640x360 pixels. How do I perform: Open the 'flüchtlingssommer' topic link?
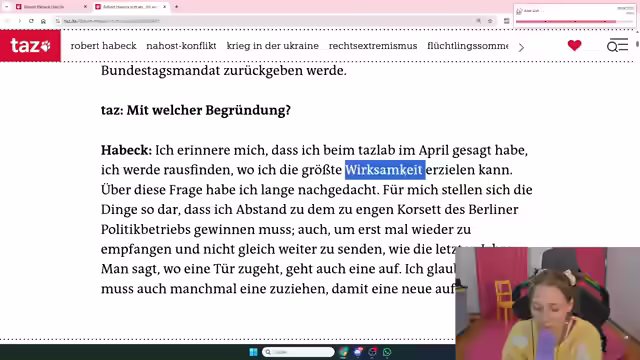tap(468, 46)
